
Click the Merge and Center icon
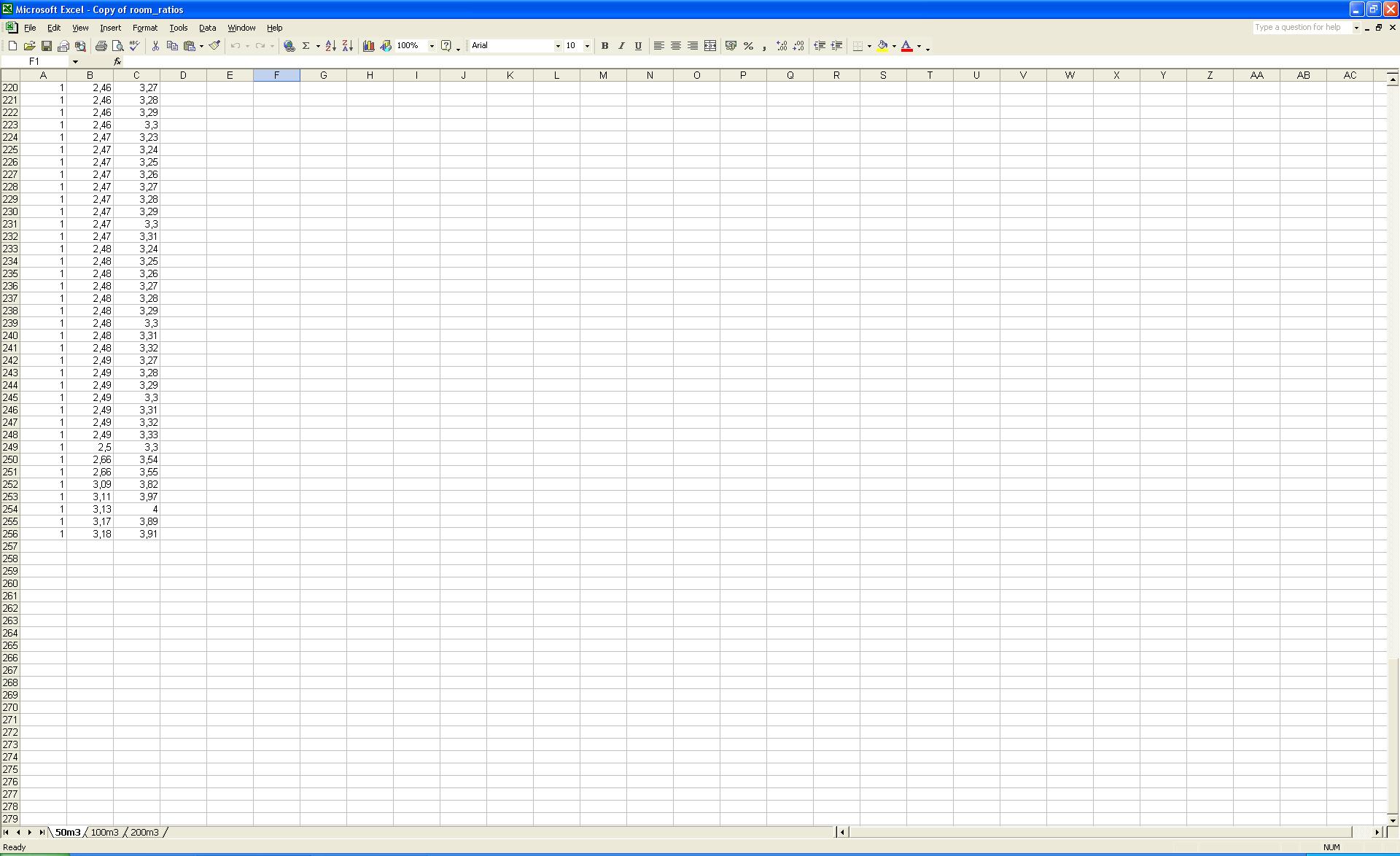coord(710,46)
